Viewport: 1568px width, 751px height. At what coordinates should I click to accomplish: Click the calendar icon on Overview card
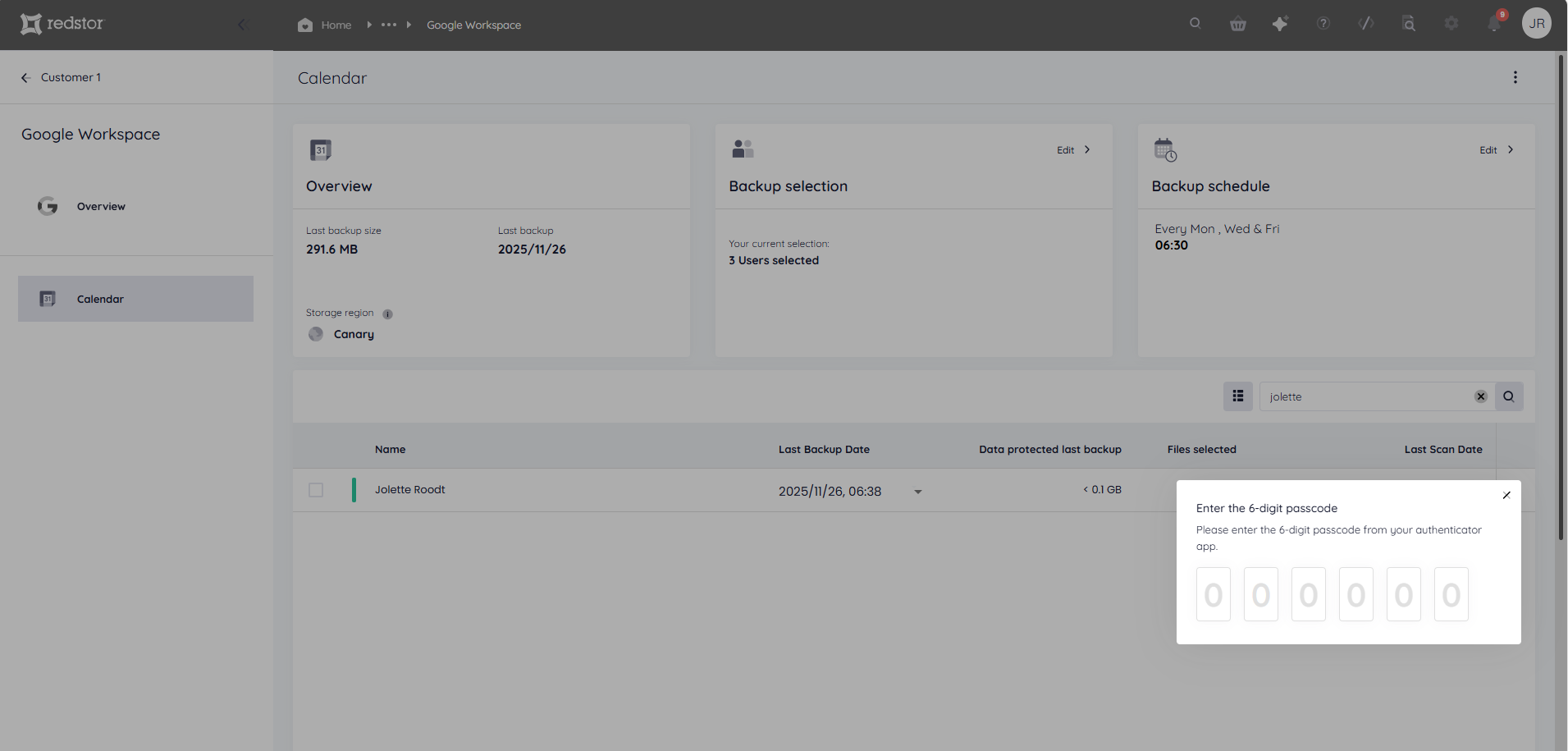(x=321, y=150)
